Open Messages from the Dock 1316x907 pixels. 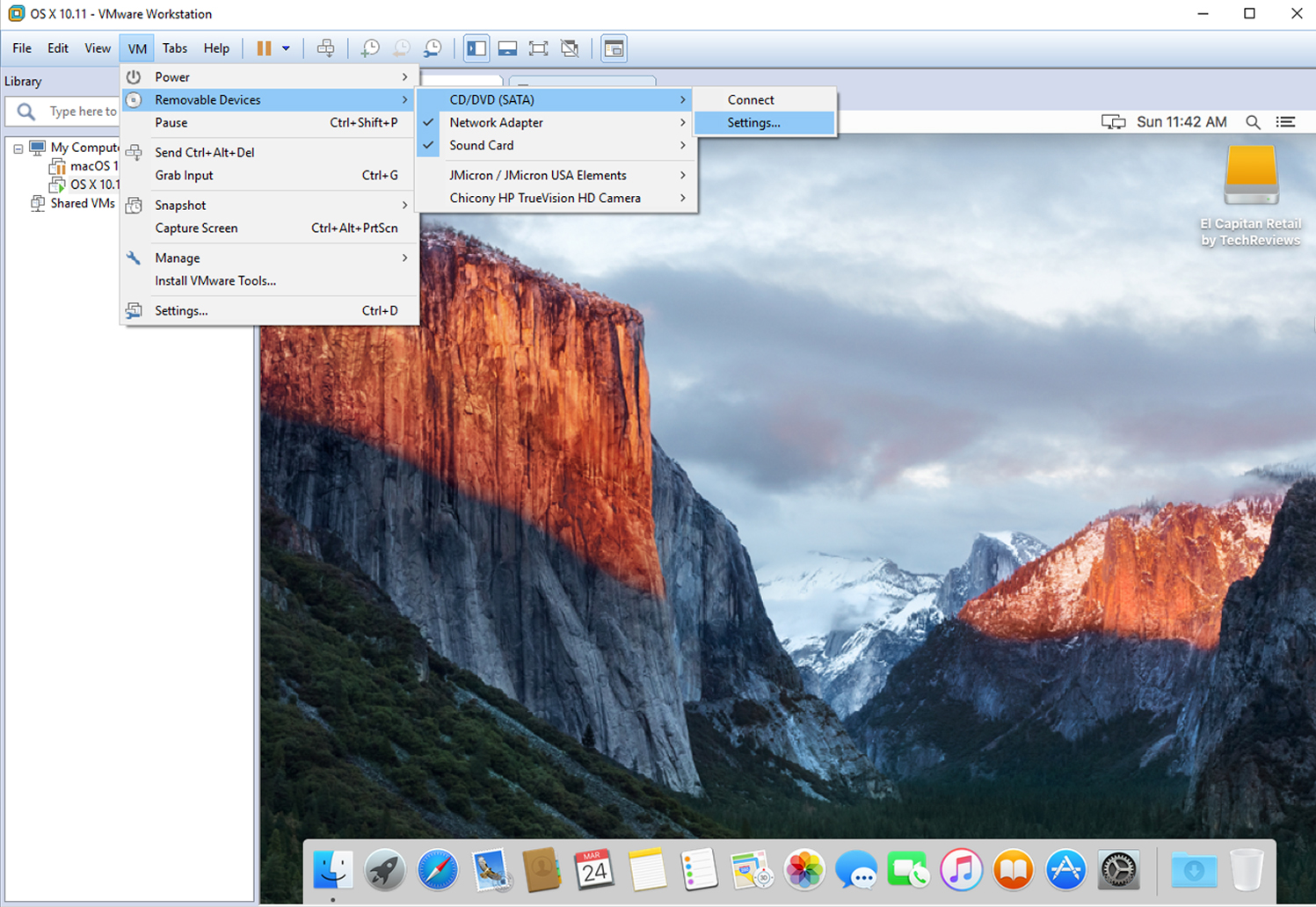coord(856,870)
